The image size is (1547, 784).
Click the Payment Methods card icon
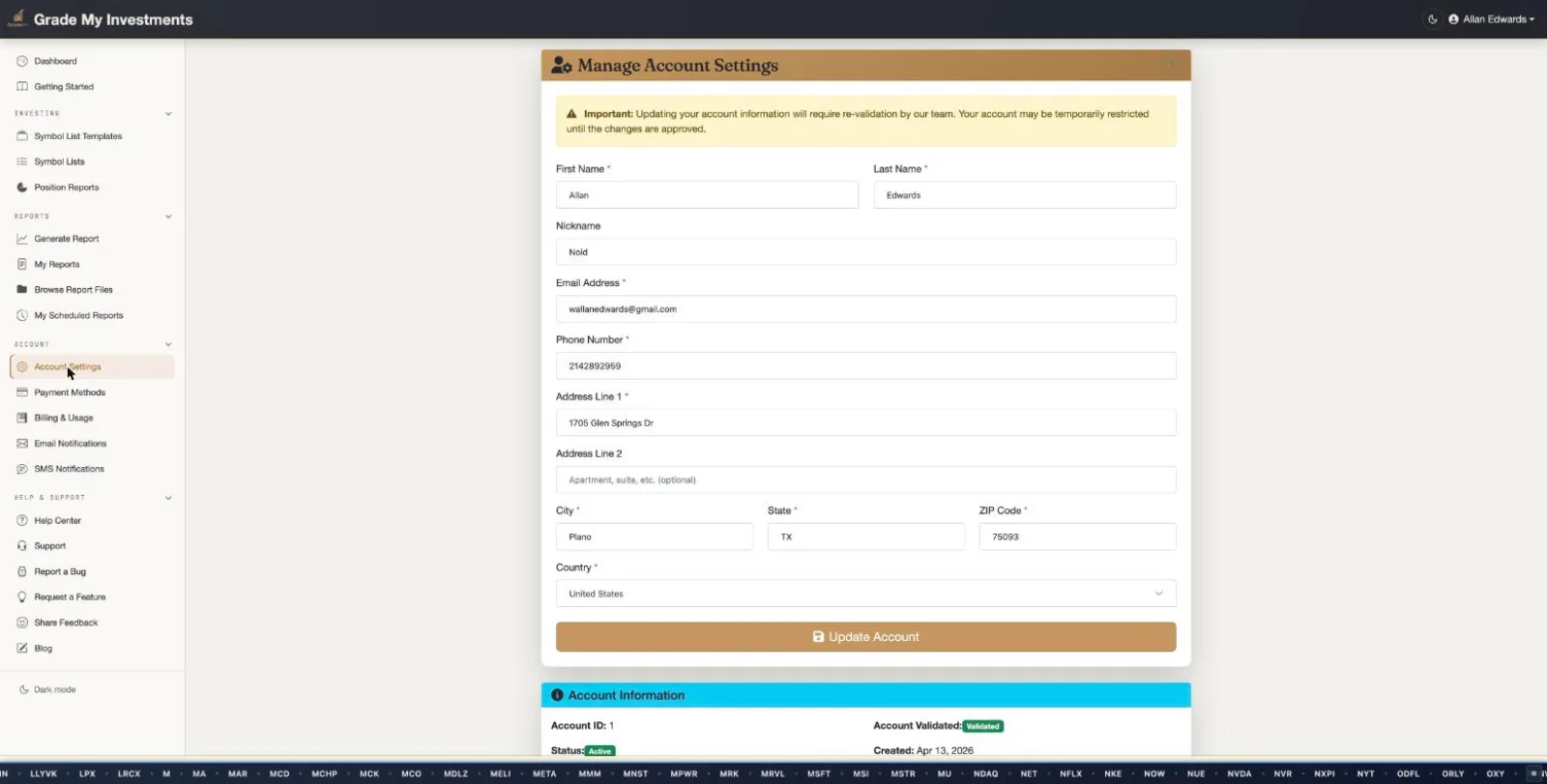[22, 392]
